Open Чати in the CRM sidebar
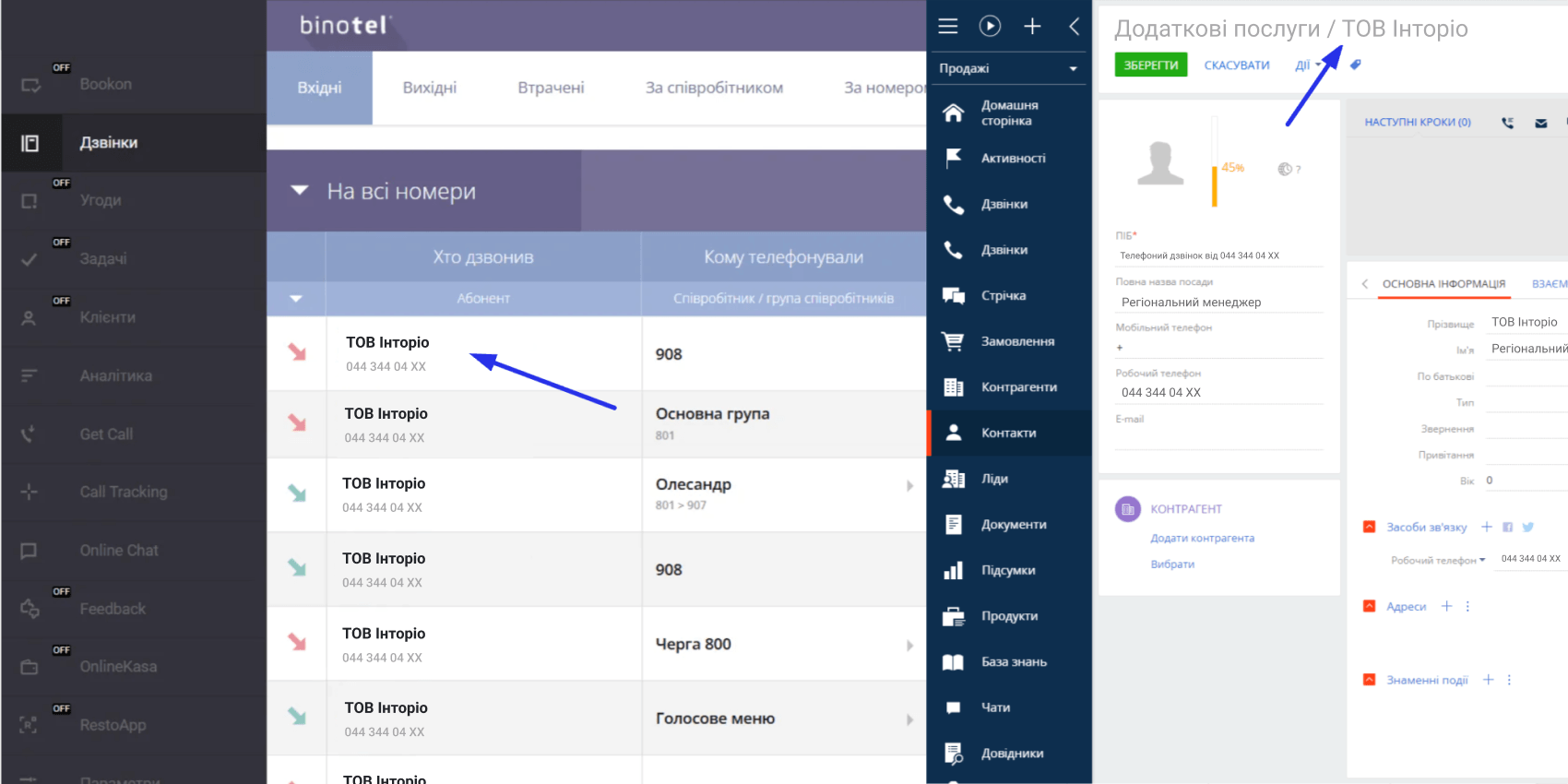The image size is (1568, 784). pos(1009,707)
